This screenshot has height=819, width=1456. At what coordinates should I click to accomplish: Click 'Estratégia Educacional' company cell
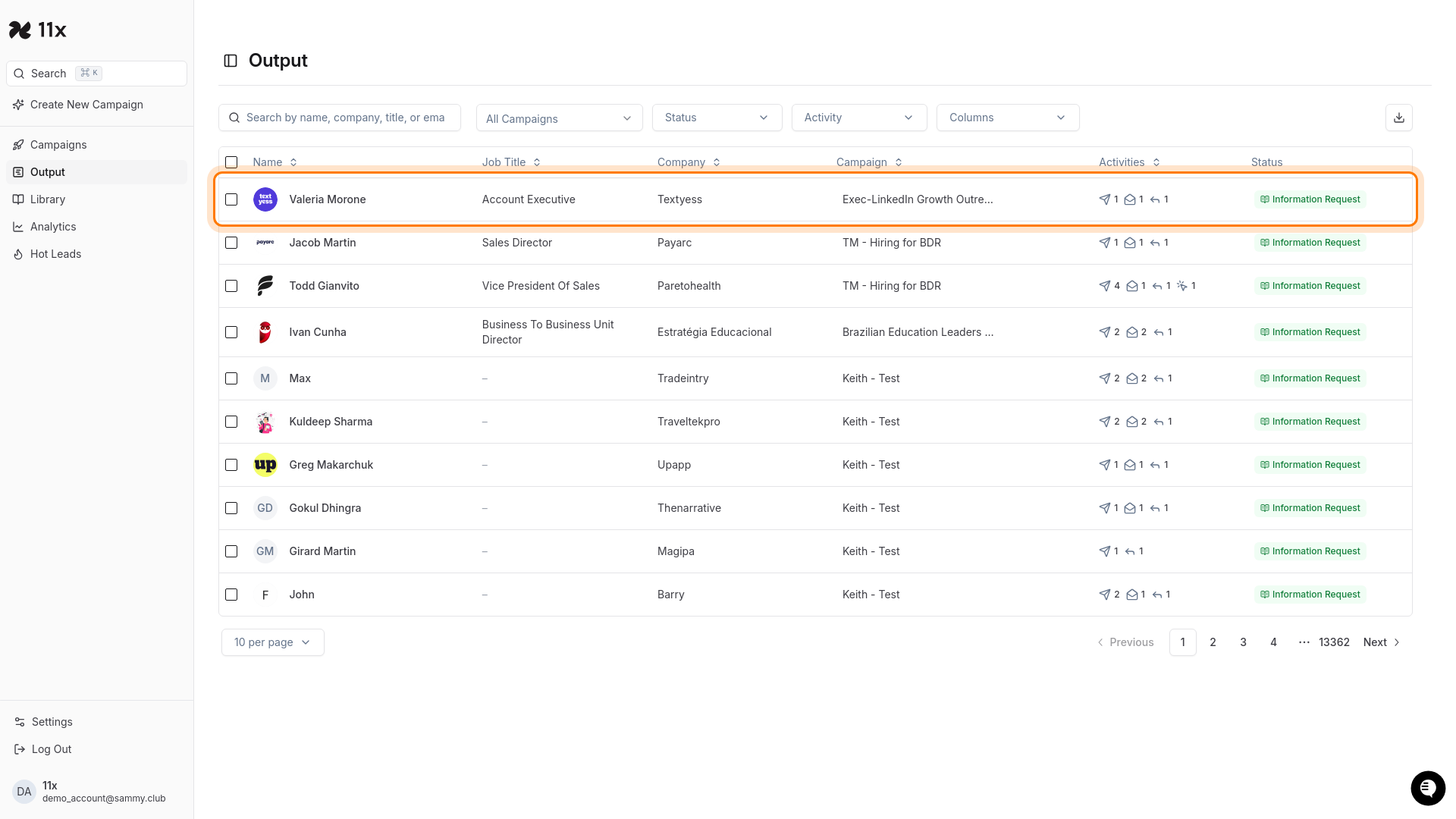[714, 332]
